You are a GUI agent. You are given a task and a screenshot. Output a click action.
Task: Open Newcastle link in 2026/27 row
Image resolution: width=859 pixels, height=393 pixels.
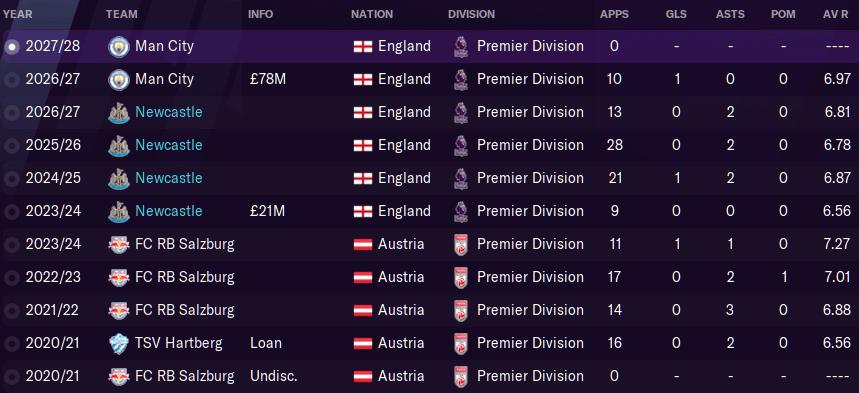(169, 112)
